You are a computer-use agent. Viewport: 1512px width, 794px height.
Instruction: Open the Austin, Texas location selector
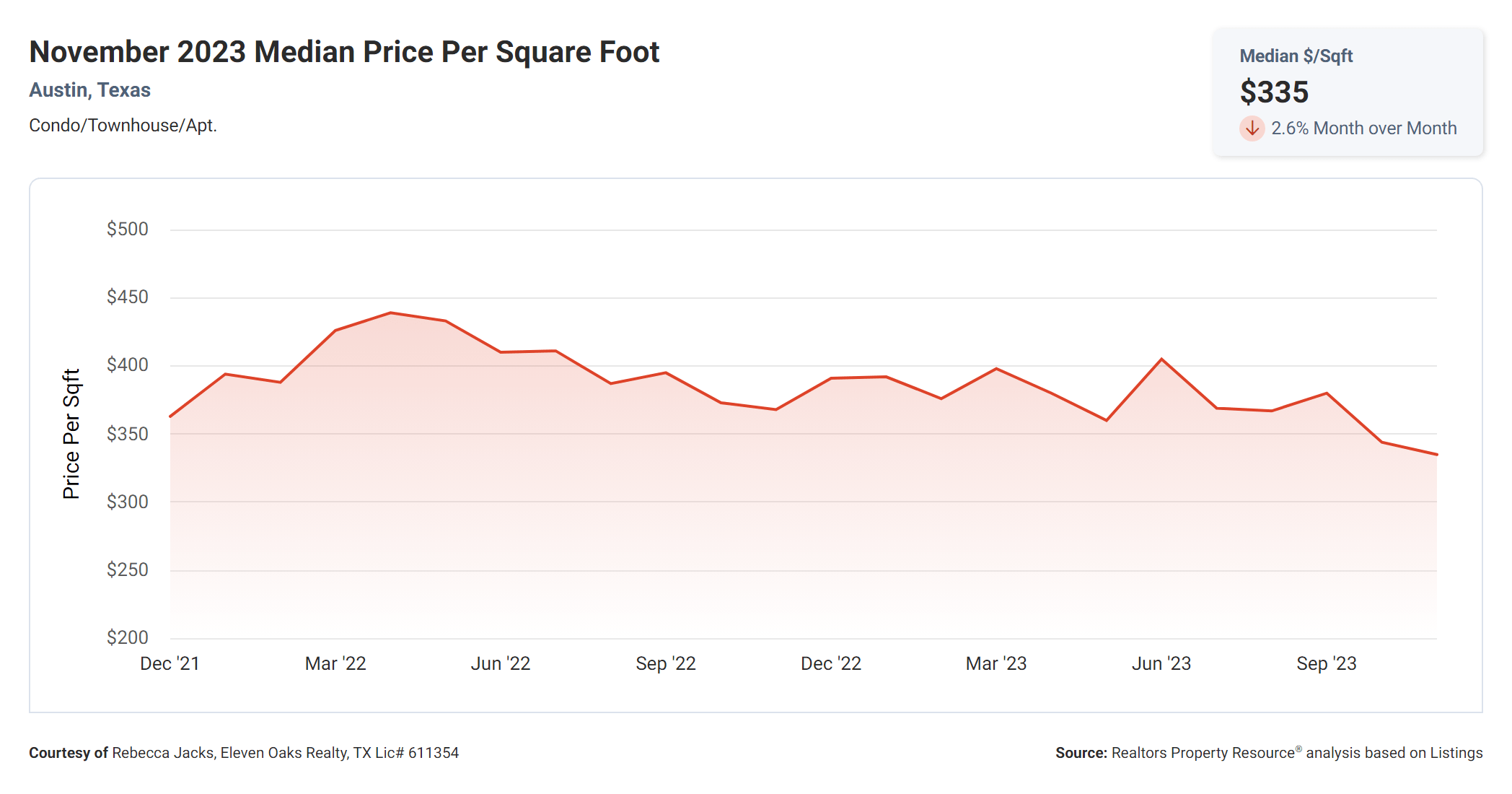click(x=89, y=90)
